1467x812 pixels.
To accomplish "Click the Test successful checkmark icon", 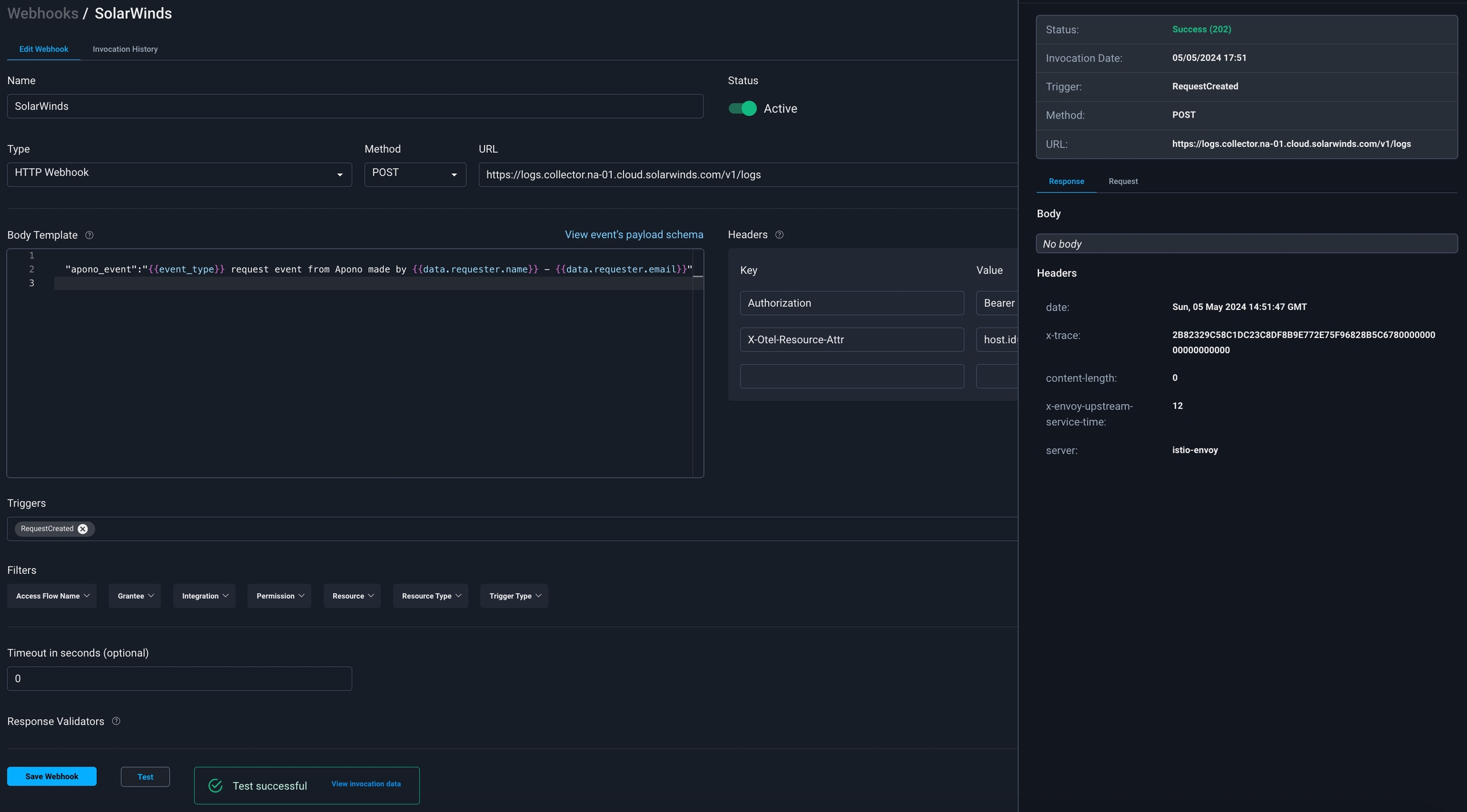I will (216, 786).
